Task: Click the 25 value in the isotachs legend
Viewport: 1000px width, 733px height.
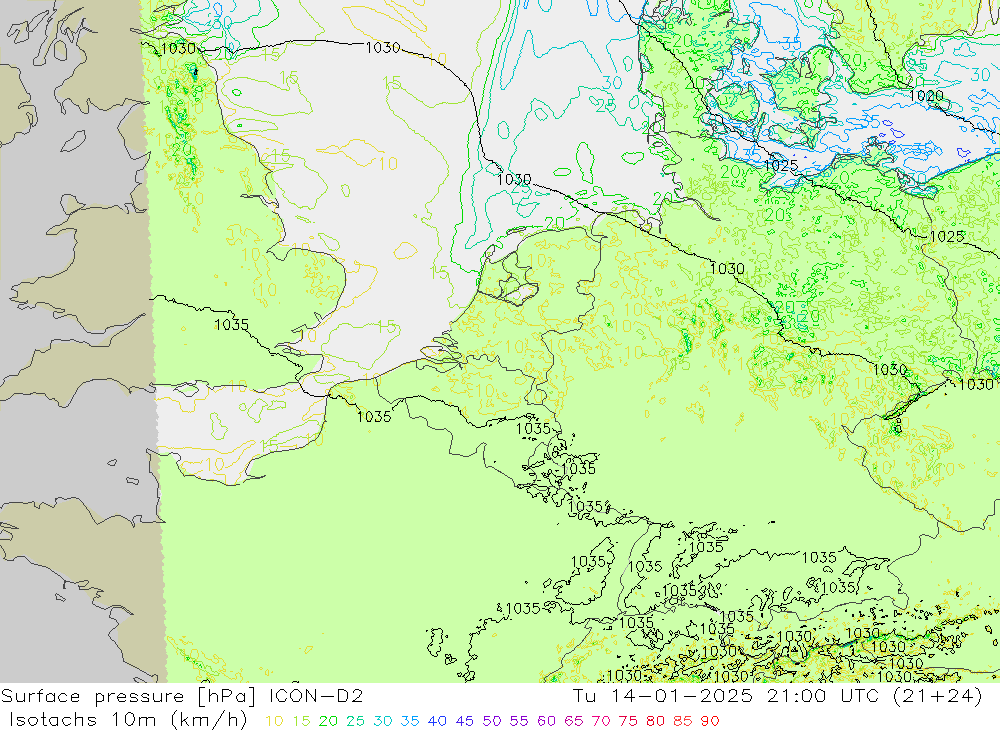Action: point(355,721)
